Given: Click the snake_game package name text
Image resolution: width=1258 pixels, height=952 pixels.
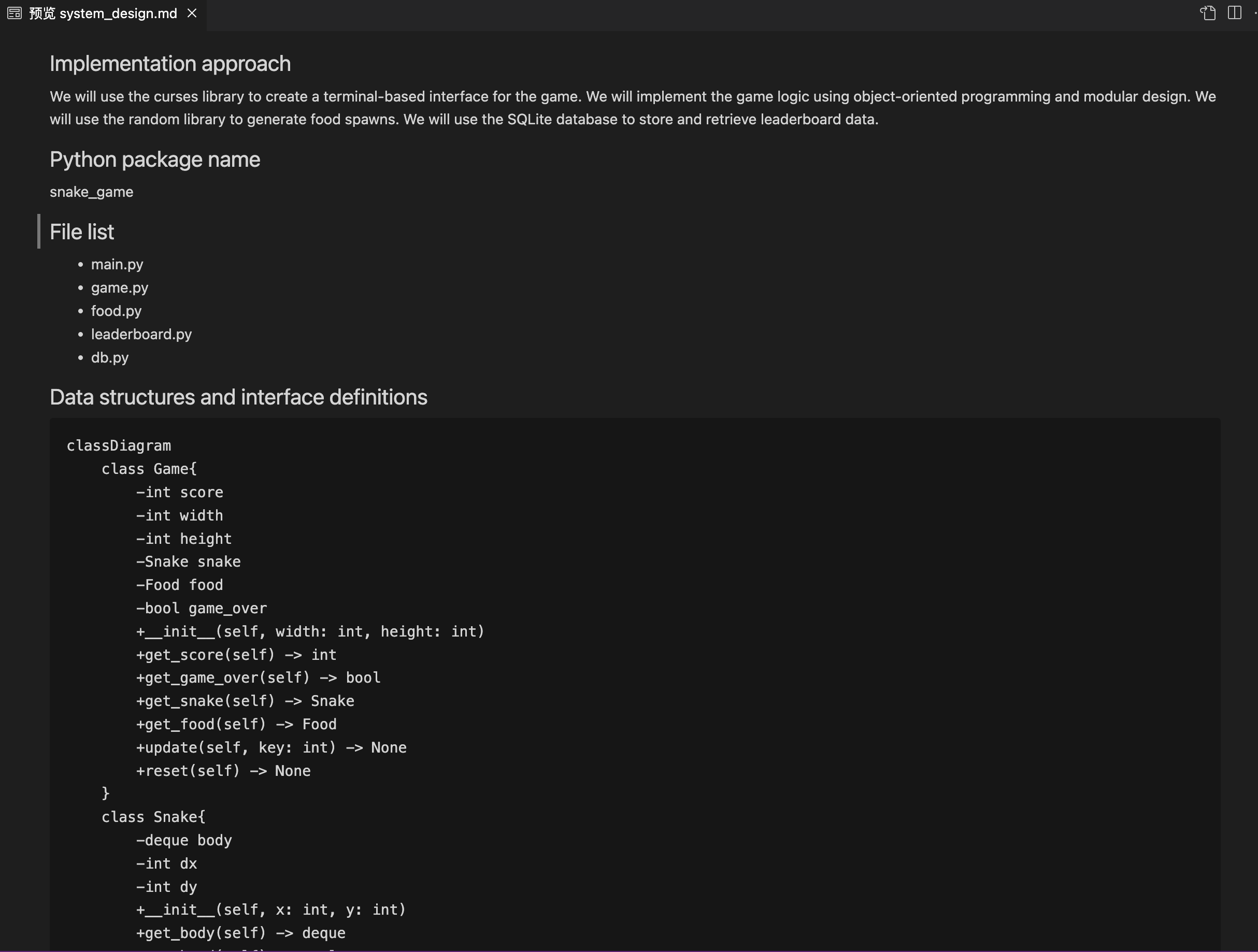Looking at the screenshot, I should [x=92, y=192].
